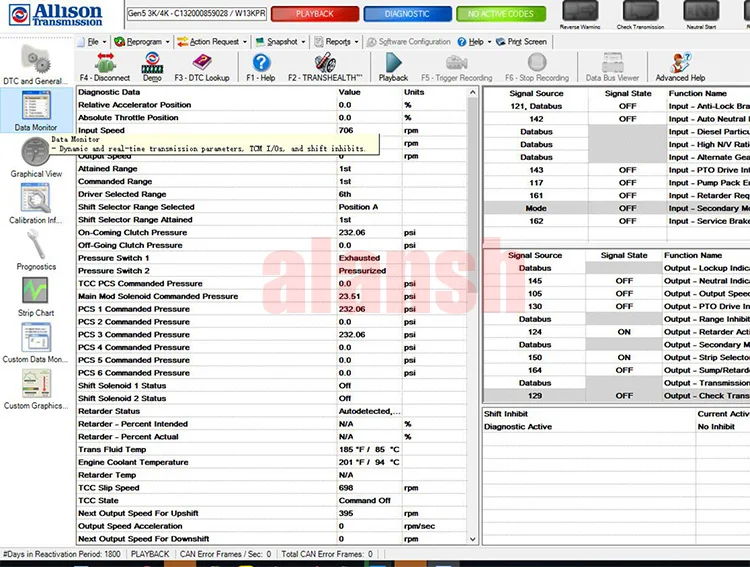Viewport: 750px width, 567px height.
Task: Open the Help menu
Action: pyautogui.click(x=474, y=42)
